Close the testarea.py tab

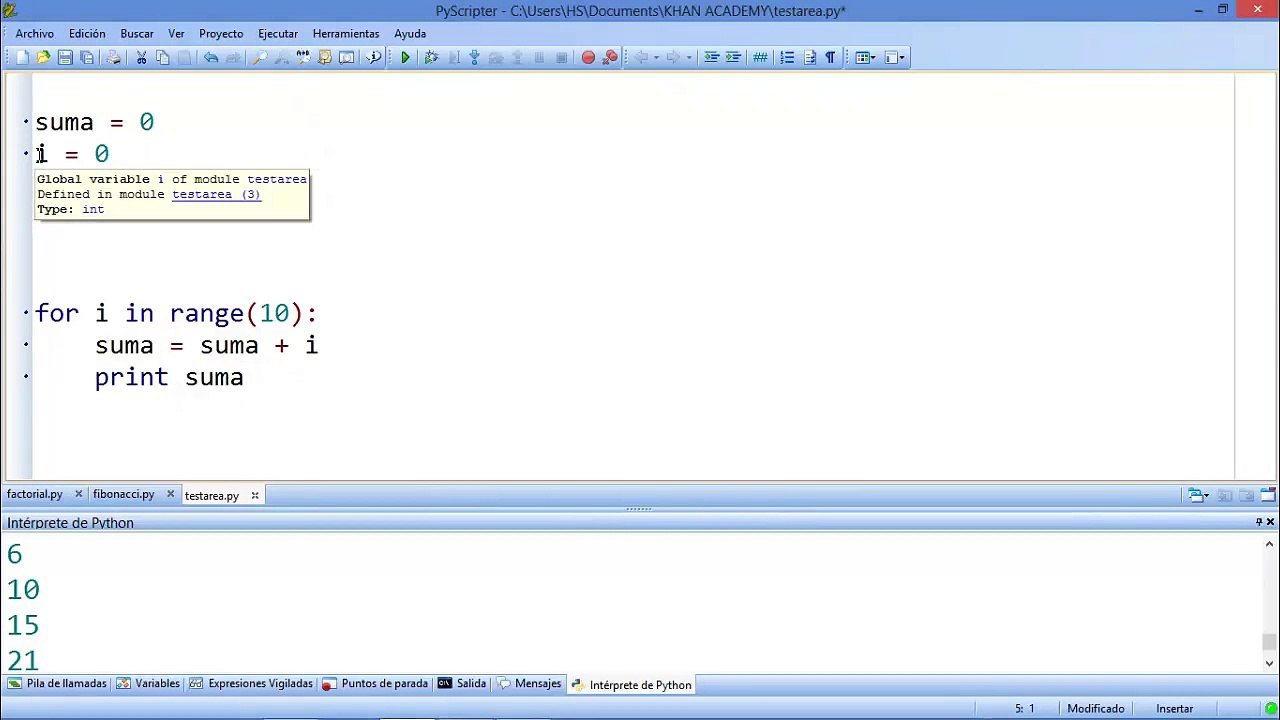tap(255, 495)
